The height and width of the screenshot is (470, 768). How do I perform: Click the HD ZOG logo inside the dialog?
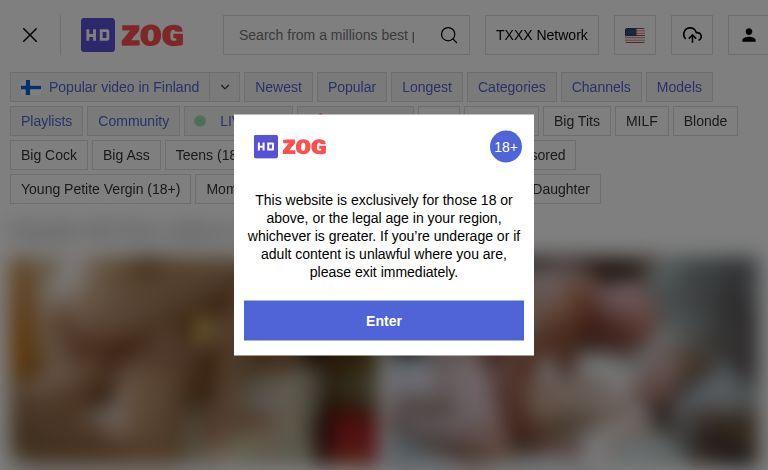click(290, 146)
